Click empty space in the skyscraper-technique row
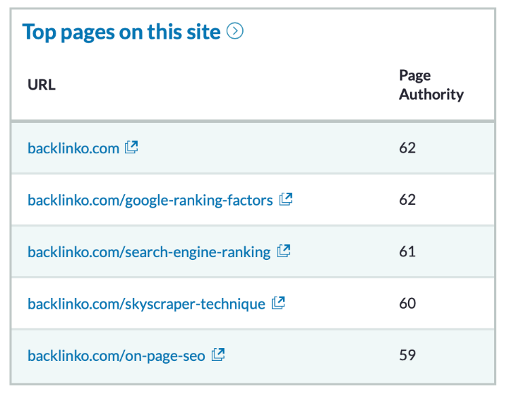 [x=340, y=303]
